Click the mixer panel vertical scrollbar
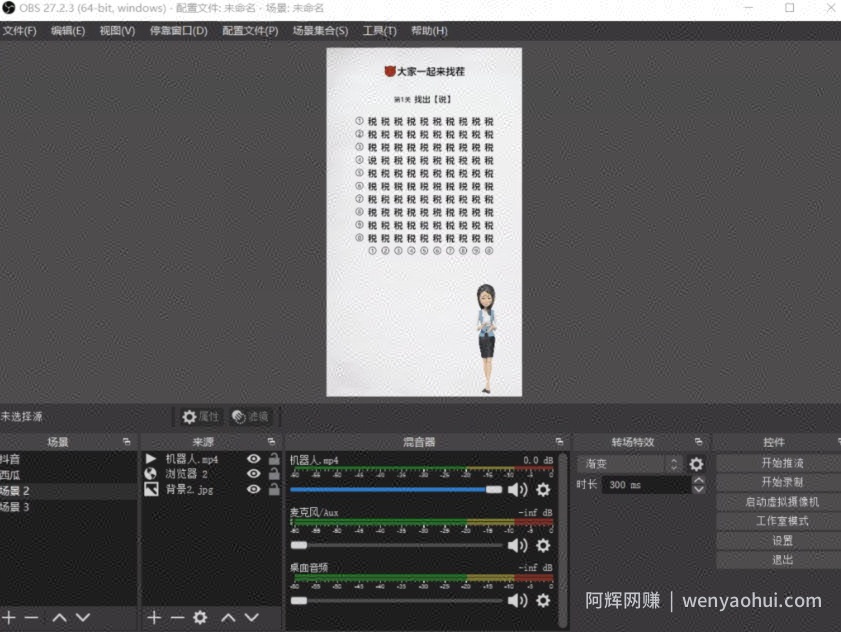Screen dimensions: 841x632 tap(563, 540)
